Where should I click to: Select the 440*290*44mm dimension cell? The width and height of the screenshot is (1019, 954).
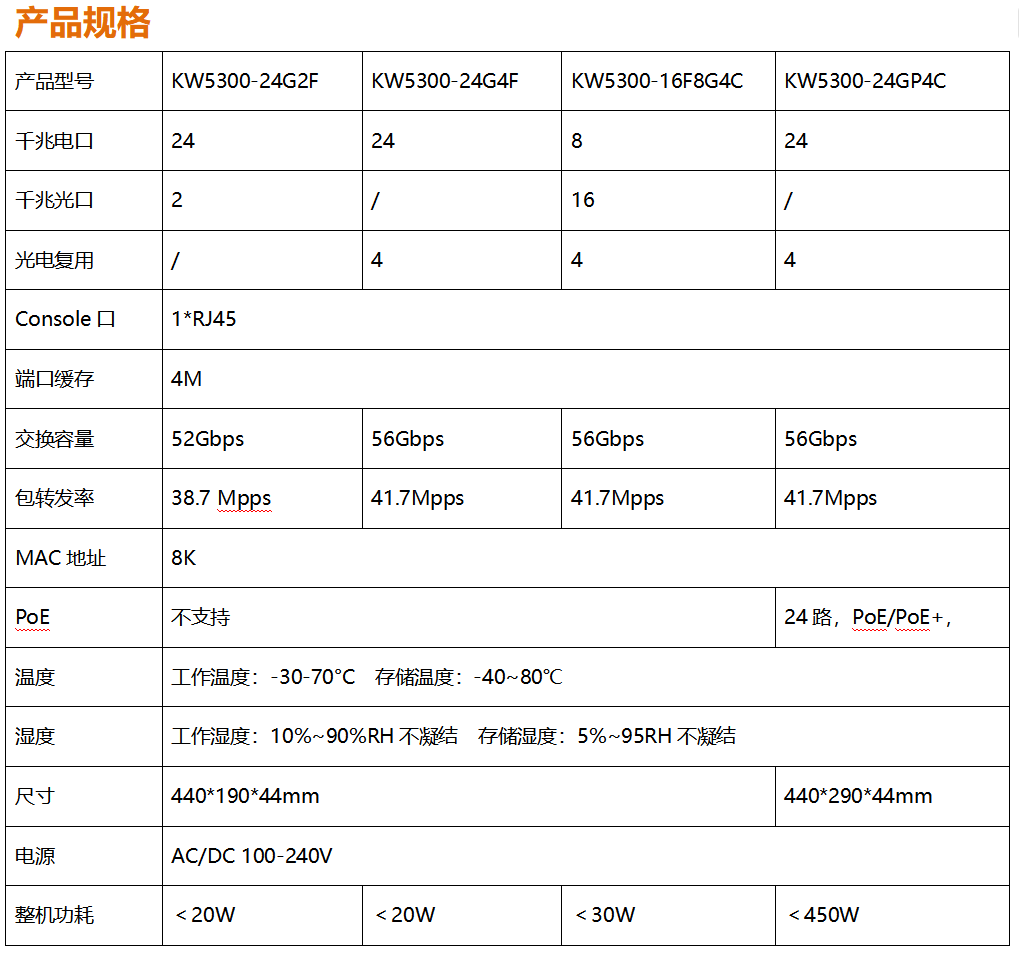pyautogui.click(x=858, y=796)
